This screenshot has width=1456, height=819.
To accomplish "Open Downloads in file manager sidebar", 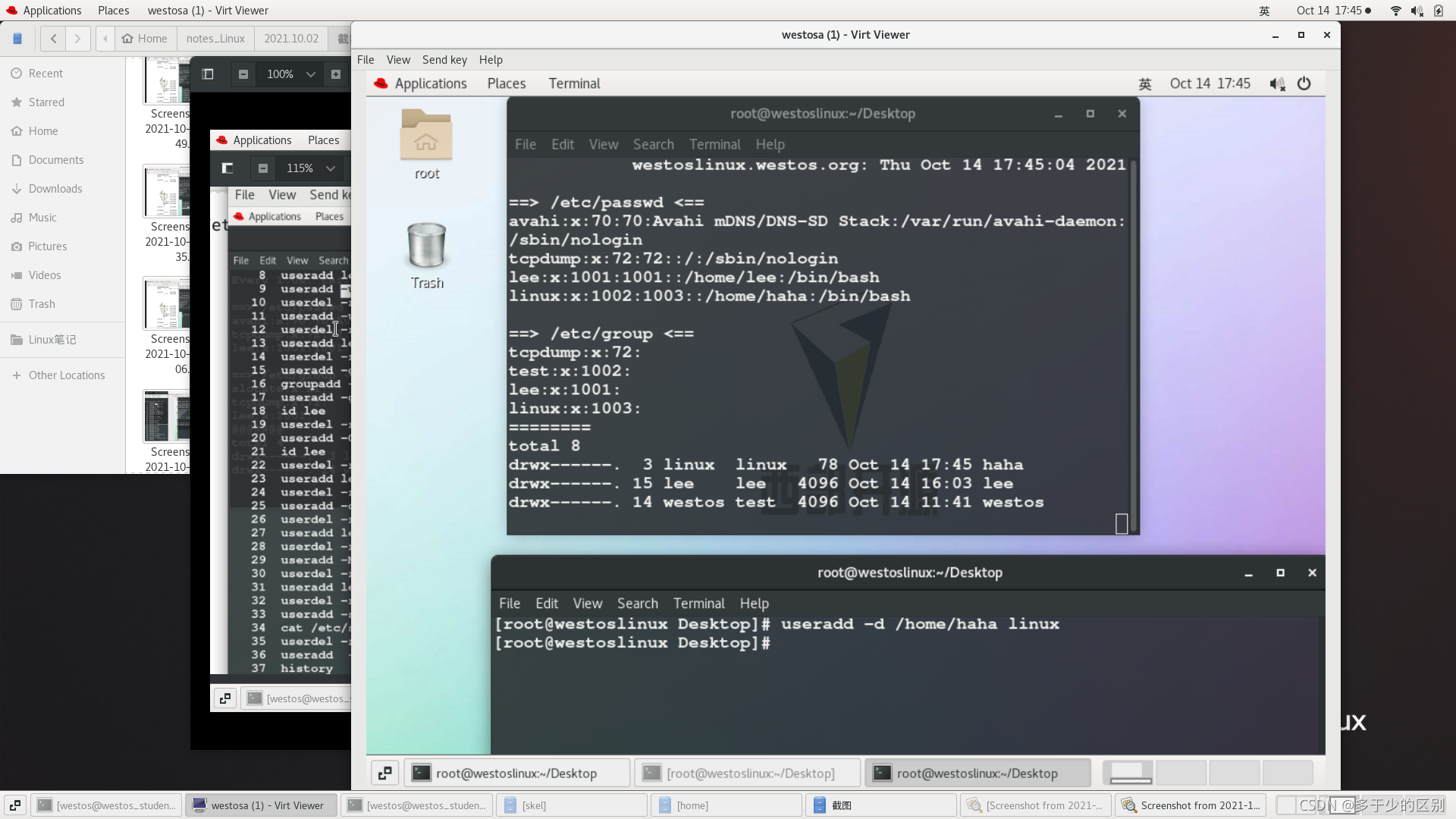I will [55, 189].
